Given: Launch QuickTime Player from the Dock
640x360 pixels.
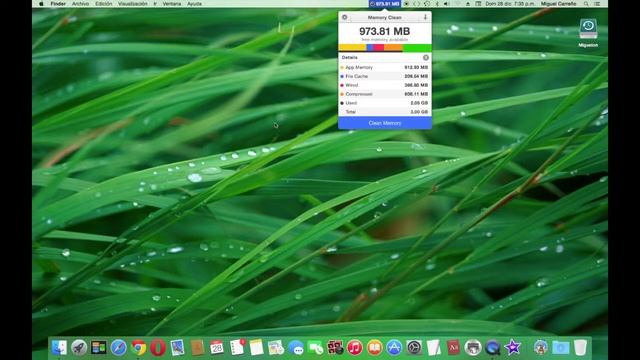Looking at the screenshot, I should (x=493, y=347).
